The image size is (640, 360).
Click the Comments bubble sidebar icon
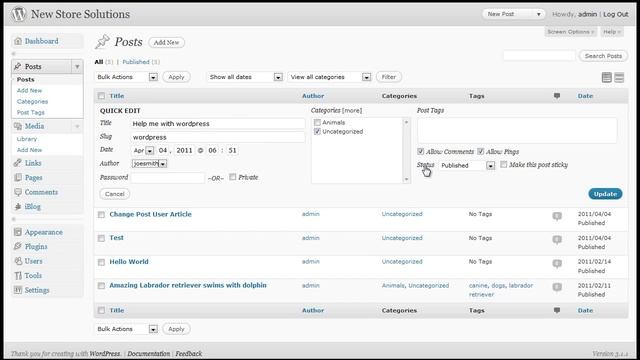(18, 192)
